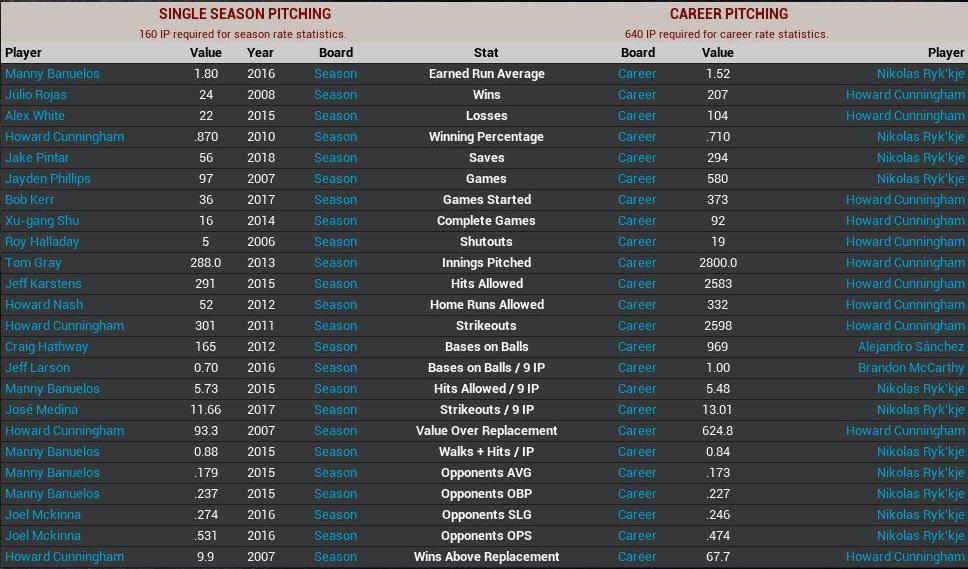Viewport: 968px width, 569px height.
Task: Open Career board for Wins
Action: click(x=637, y=95)
